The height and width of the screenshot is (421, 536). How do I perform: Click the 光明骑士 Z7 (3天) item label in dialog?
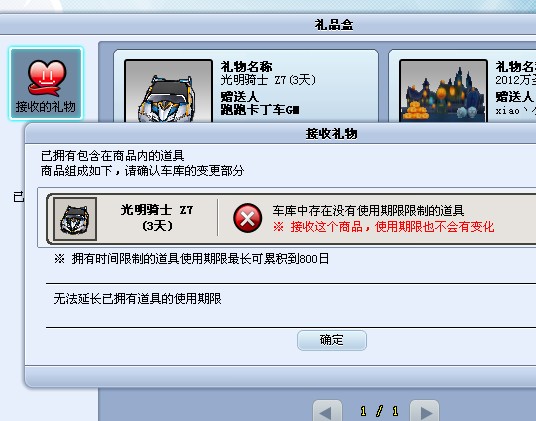click(157, 218)
